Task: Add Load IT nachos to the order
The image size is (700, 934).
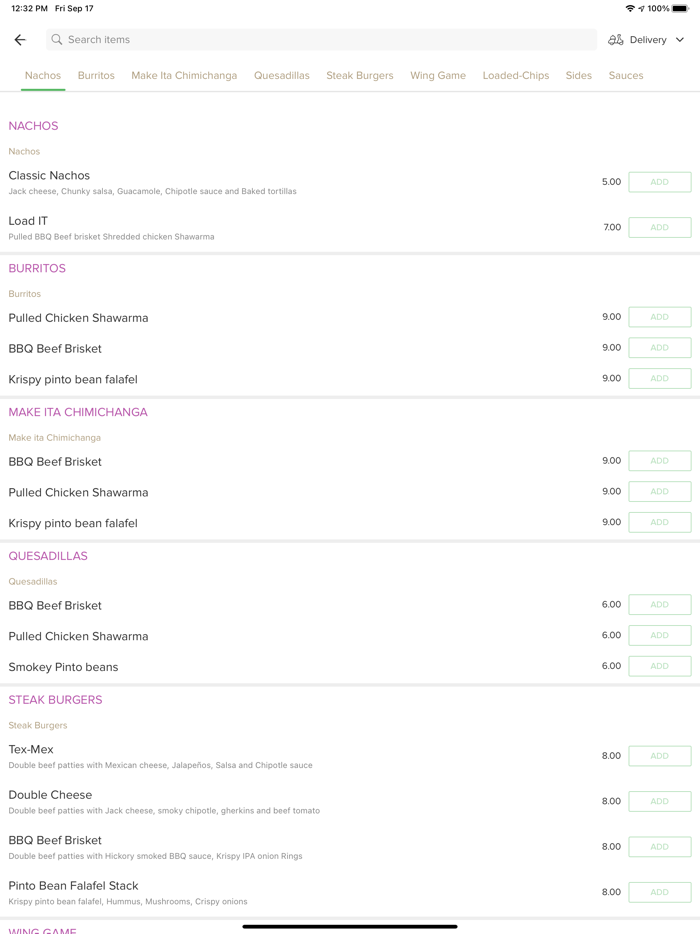Action: pyautogui.click(x=659, y=228)
